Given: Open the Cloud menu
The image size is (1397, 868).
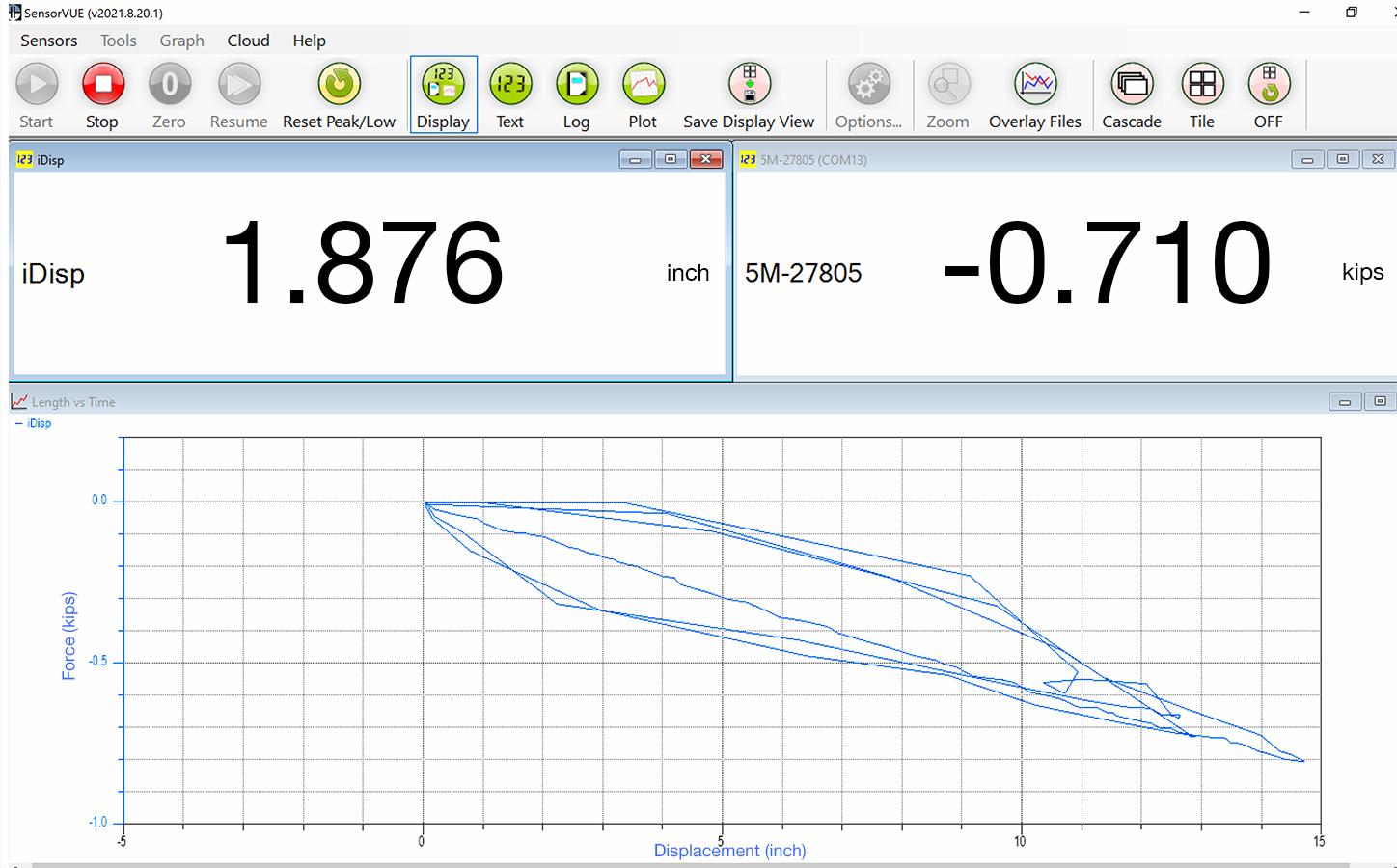Looking at the screenshot, I should [x=248, y=41].
